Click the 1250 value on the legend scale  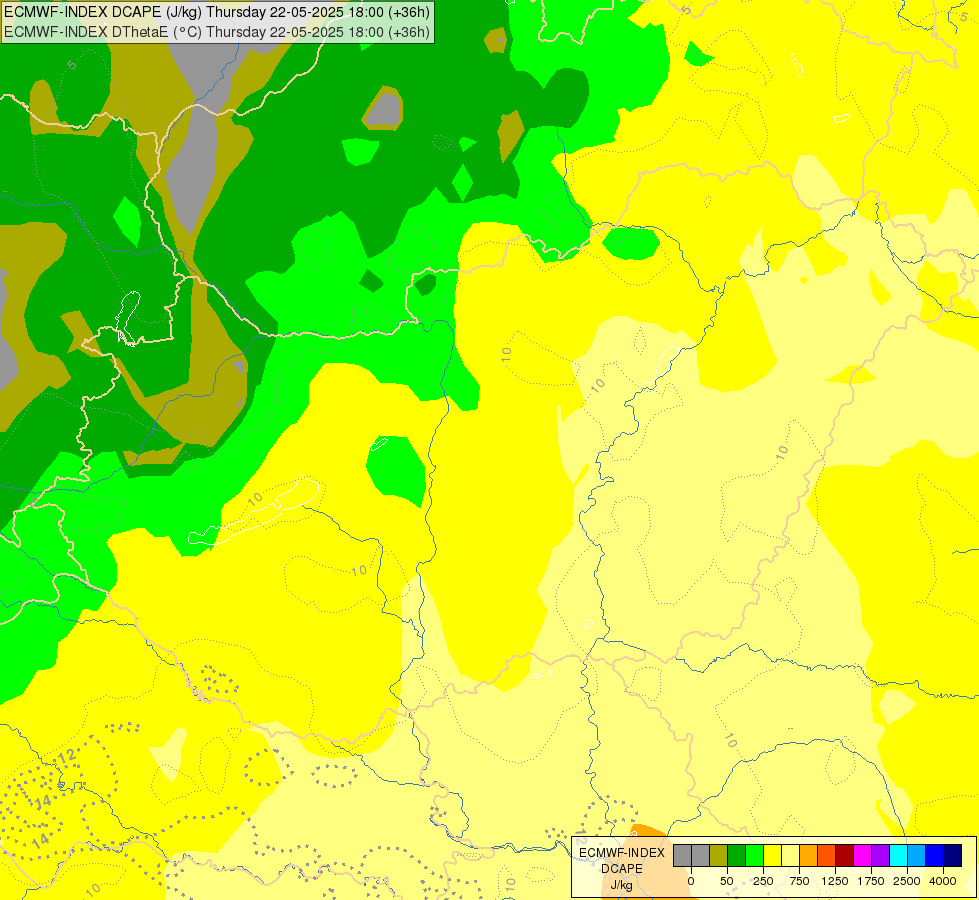coord(835,881)
